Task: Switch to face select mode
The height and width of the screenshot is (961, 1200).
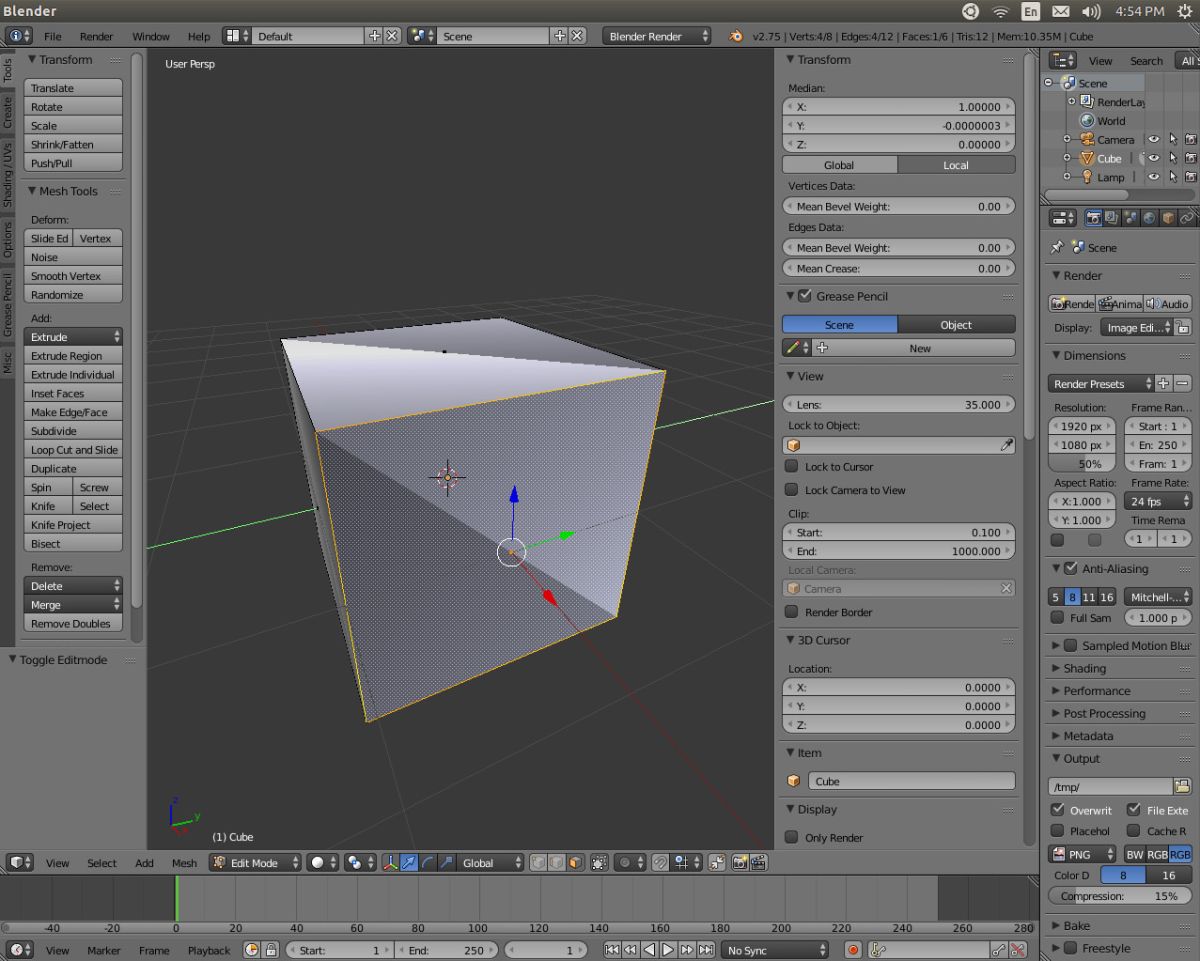Action: pos(575,862)
